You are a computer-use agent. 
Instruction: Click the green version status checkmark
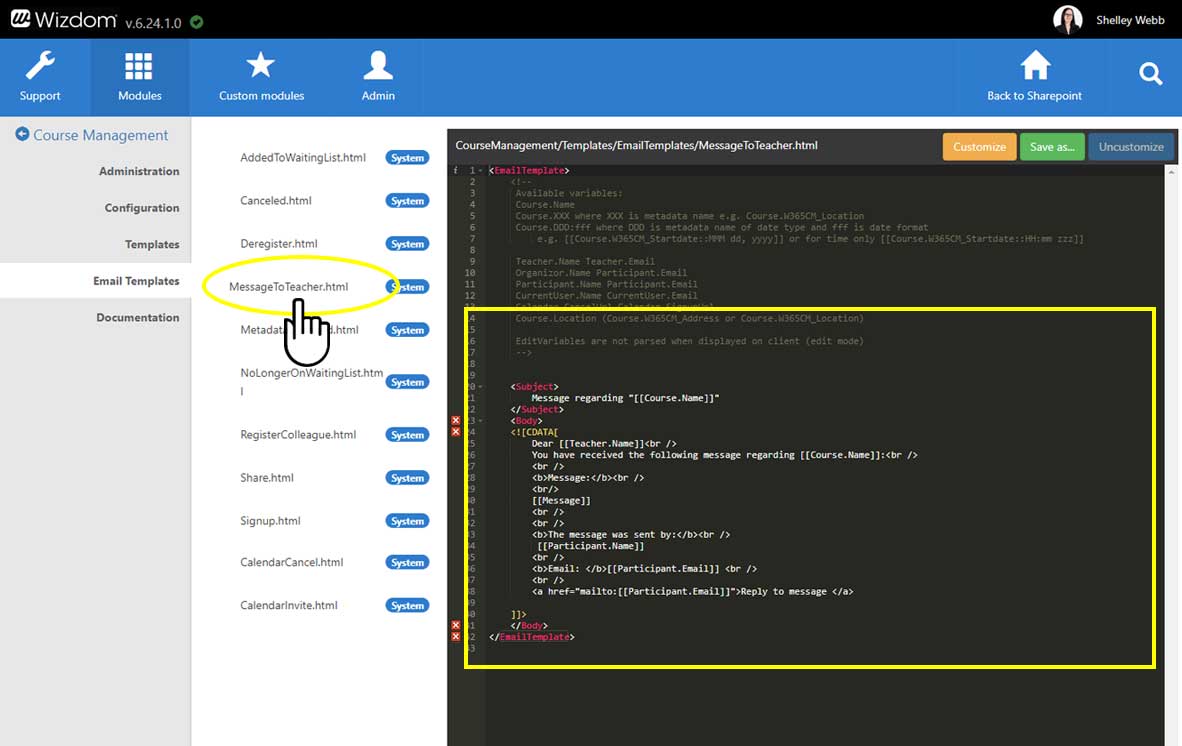click(x=197, y=21)
